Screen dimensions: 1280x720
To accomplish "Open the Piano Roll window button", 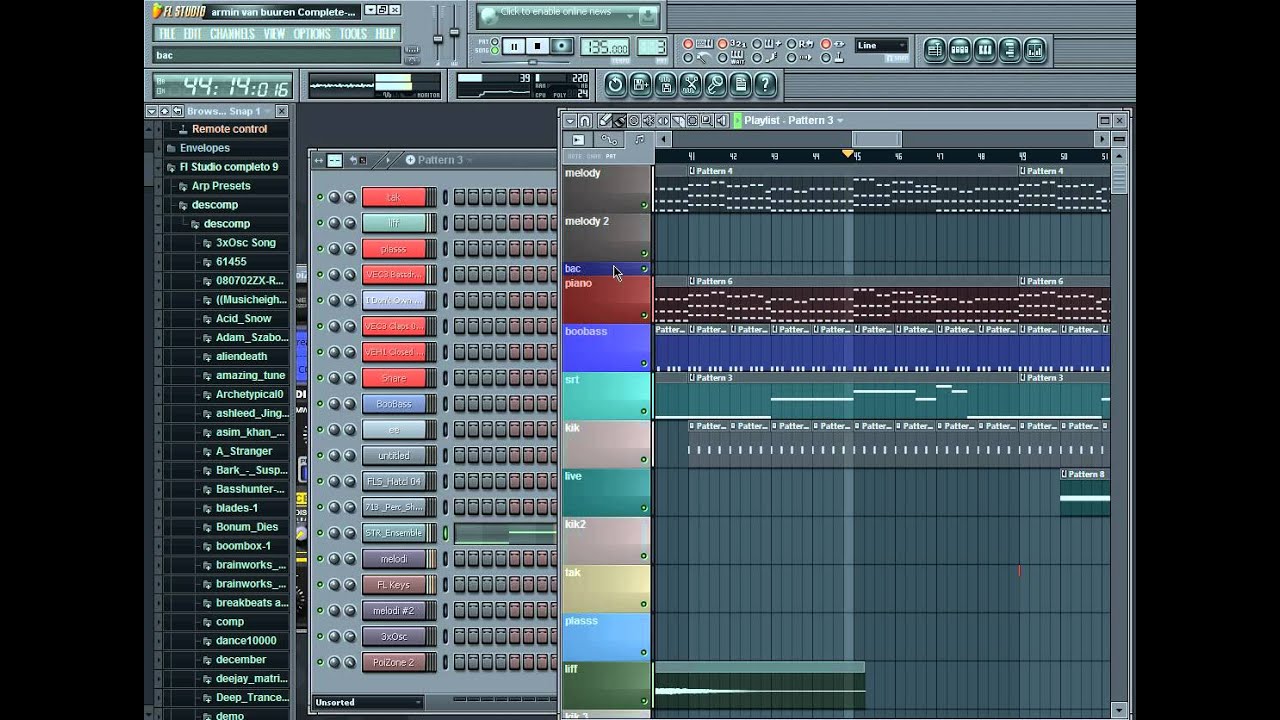I will pos(985,50).
